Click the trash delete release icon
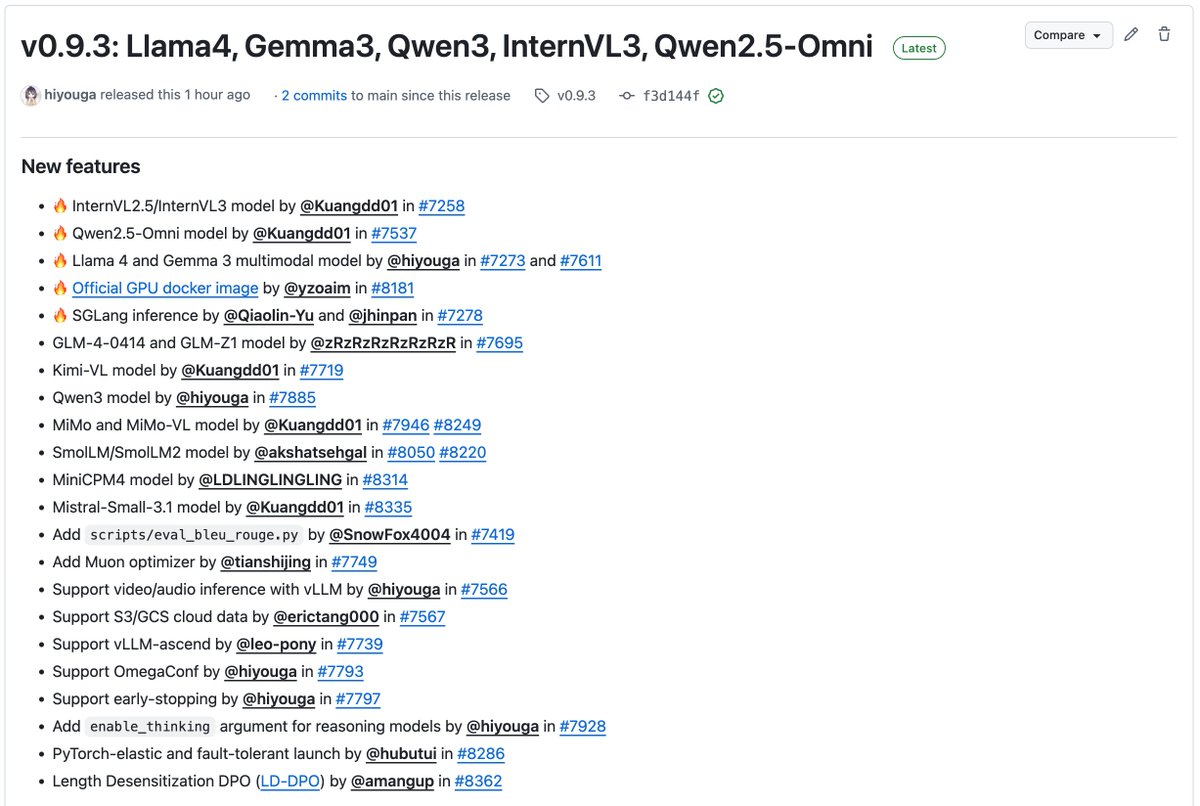 point(1164,35)
